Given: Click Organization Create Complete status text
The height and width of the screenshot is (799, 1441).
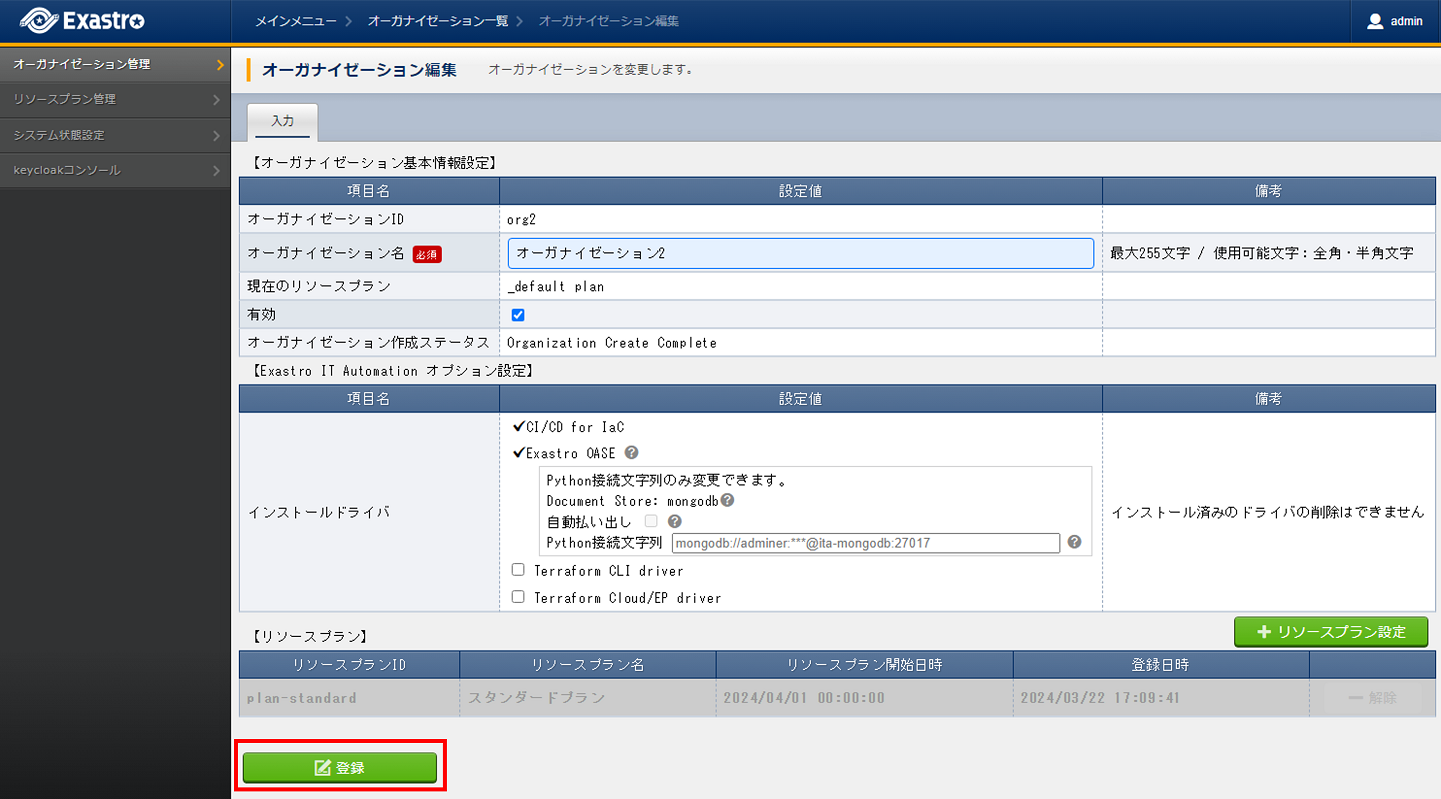Looking at the screenshot, I should (612, 342).
